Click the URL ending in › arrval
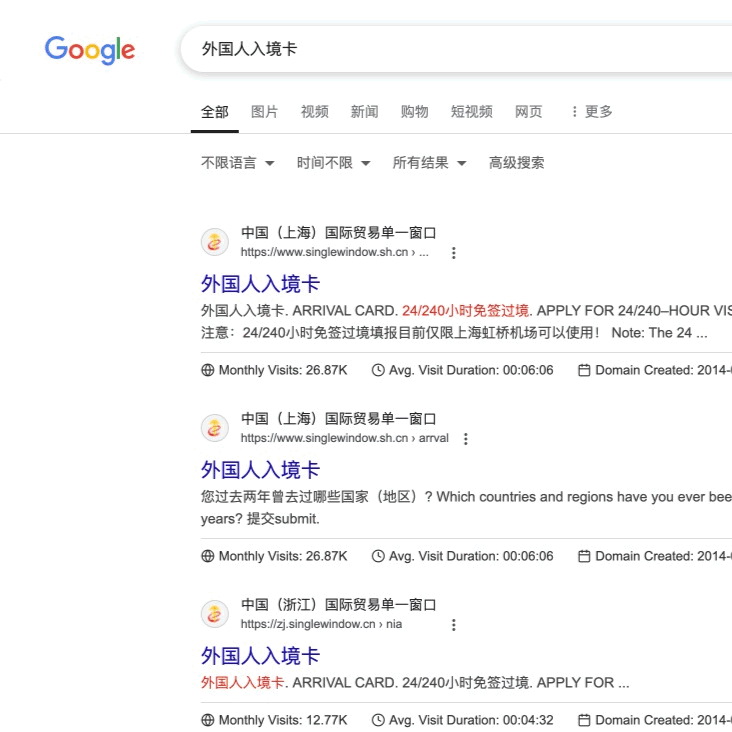 [345, 438]
